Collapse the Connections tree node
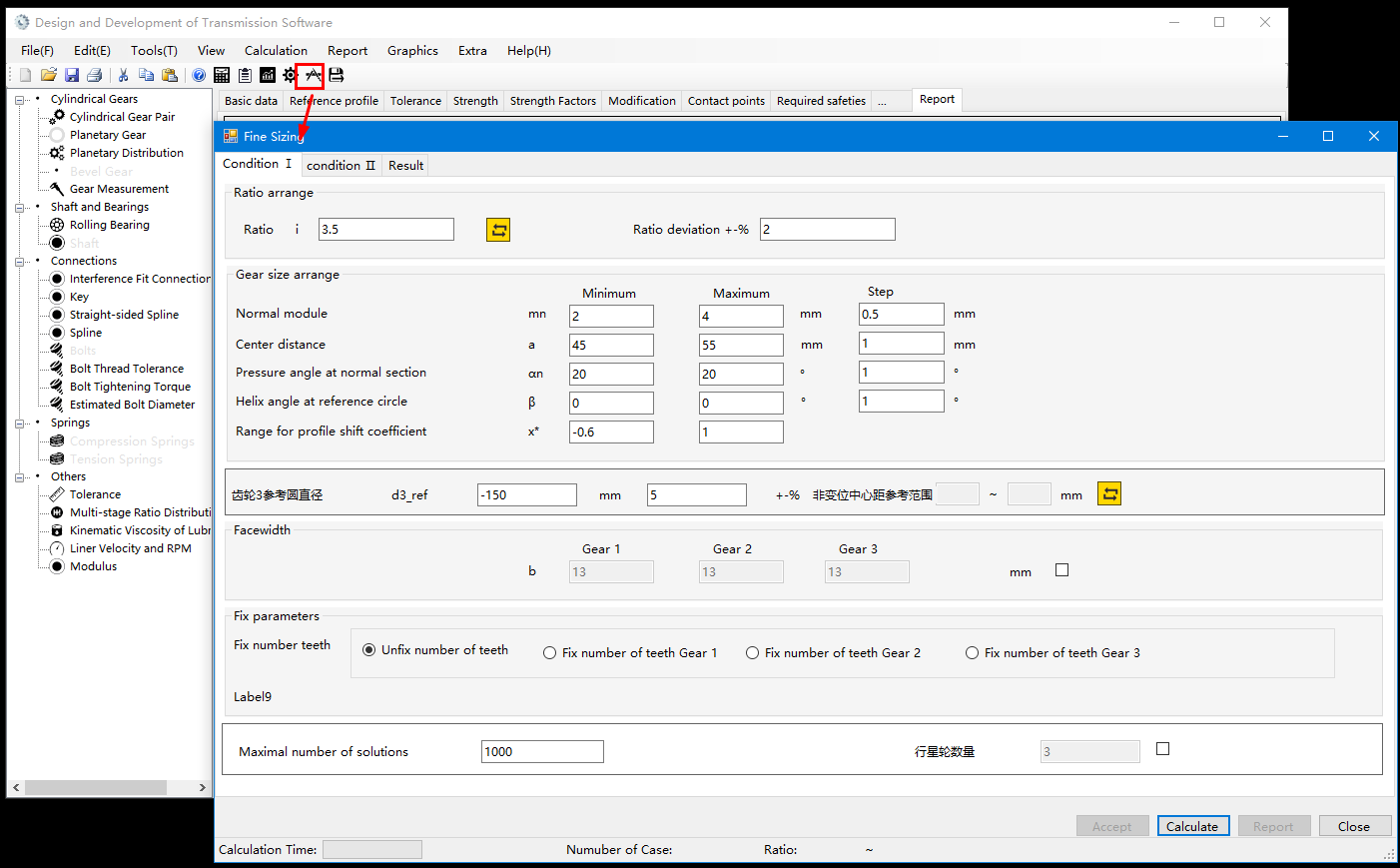 click(20, 262)
